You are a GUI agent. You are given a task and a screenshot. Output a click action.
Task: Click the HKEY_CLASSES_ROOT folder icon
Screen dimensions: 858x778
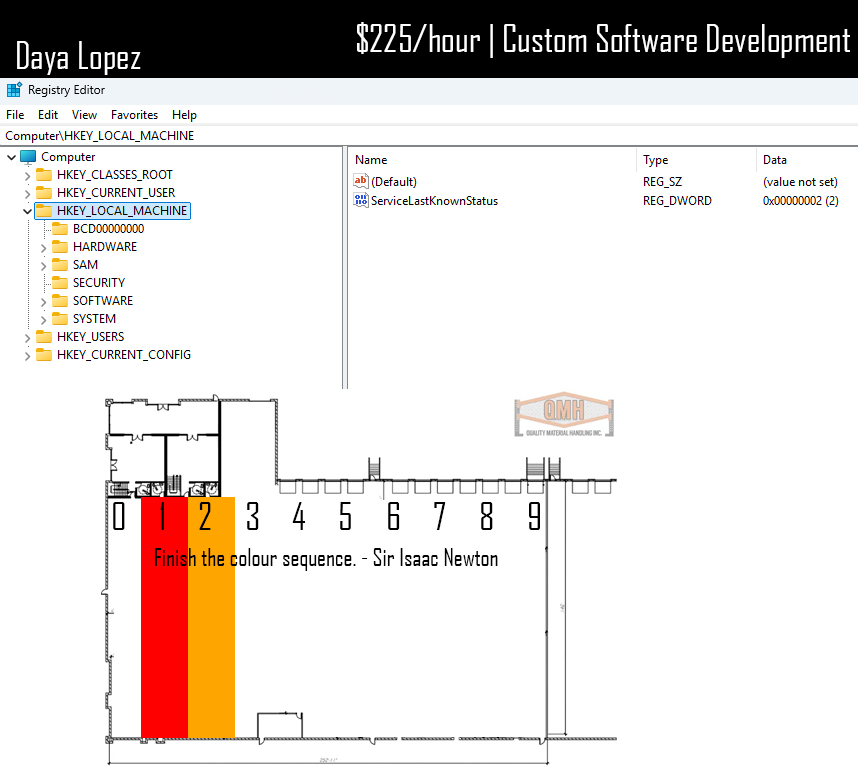[x=44, y=175]
